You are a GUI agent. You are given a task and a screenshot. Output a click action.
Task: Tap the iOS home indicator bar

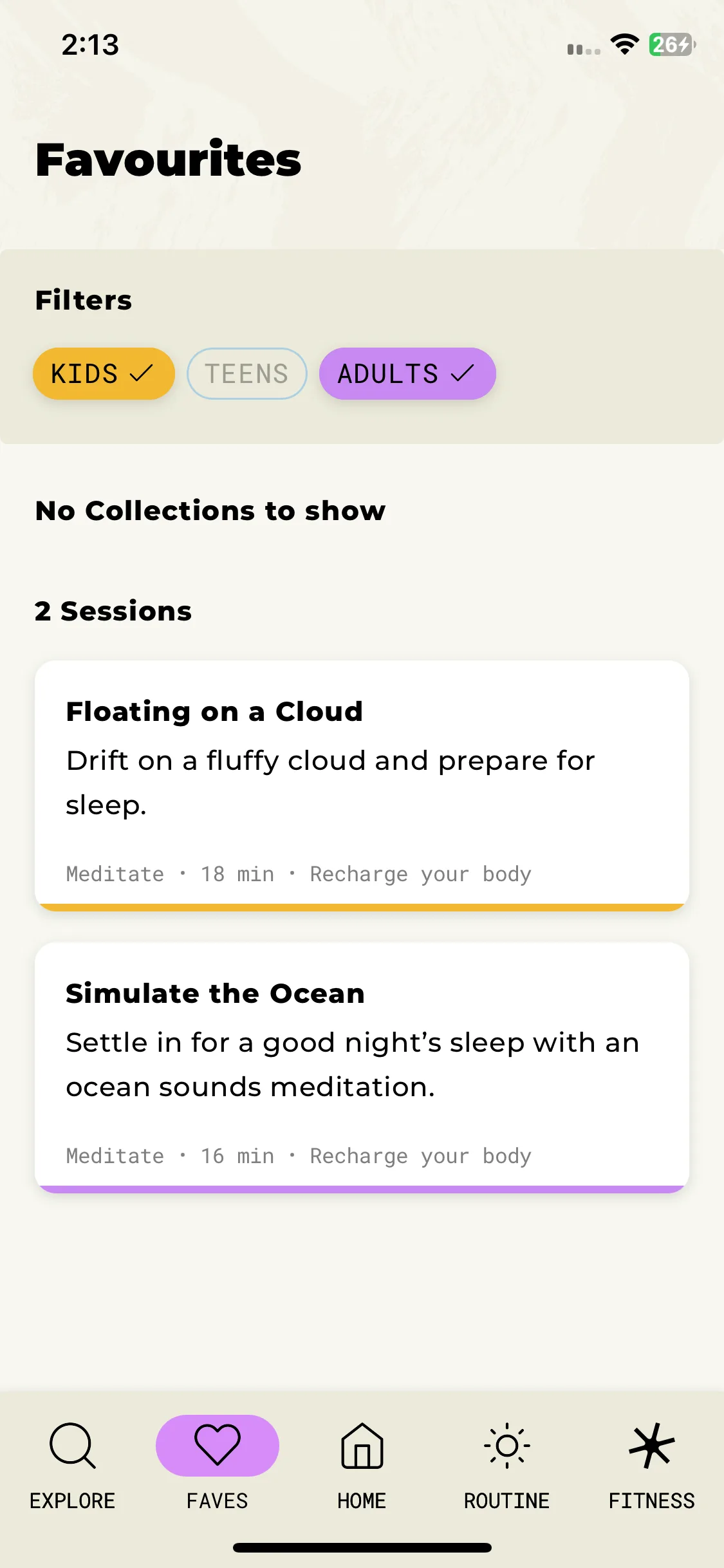362,1547
